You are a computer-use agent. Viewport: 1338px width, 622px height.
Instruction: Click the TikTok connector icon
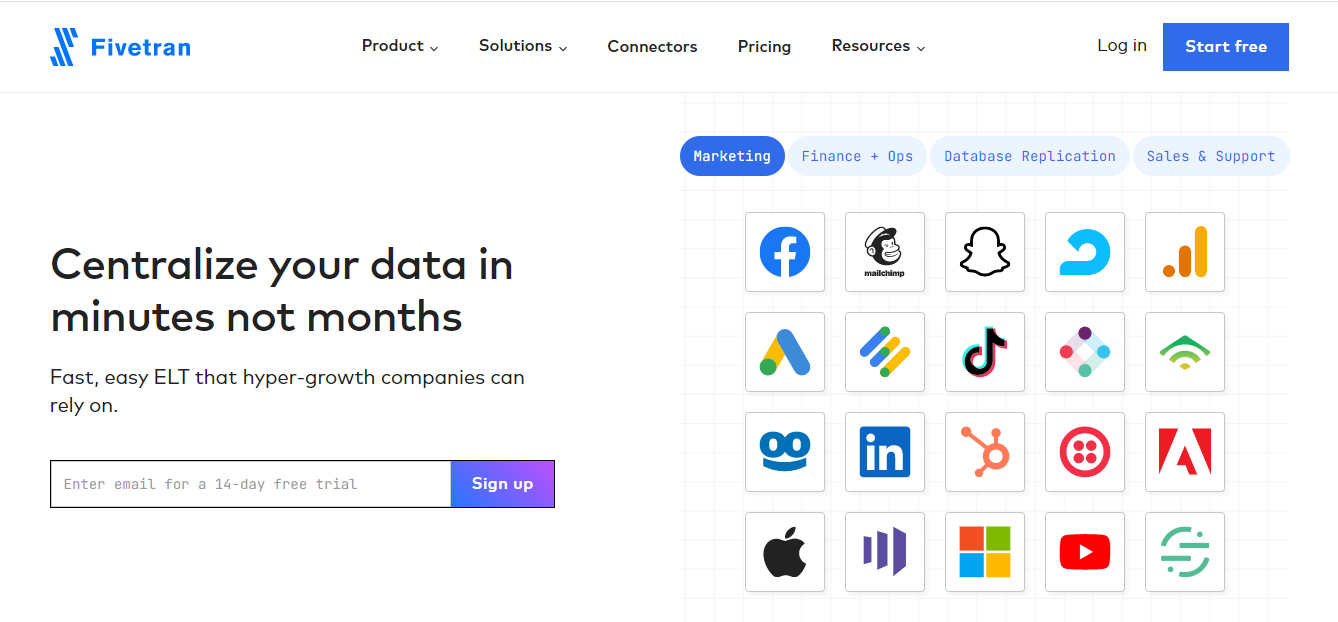click(x=985, y=352)
